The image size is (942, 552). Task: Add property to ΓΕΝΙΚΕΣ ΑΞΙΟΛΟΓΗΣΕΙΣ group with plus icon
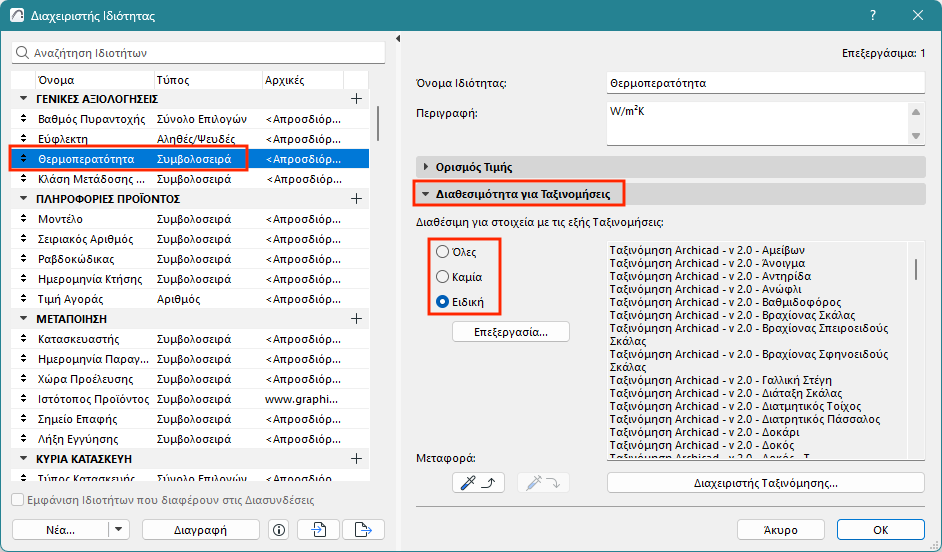[x=356, y=99]
